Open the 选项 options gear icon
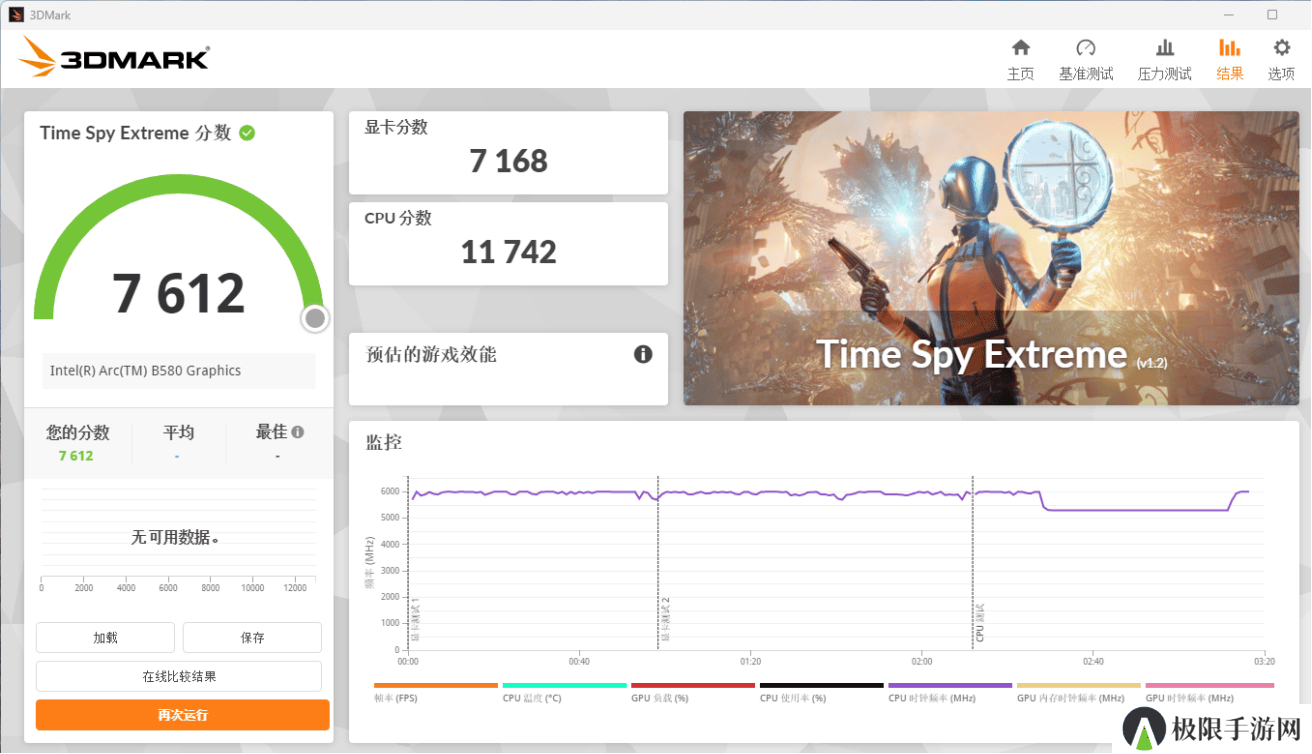1312x754 pixels. (x=1281, y=48)
